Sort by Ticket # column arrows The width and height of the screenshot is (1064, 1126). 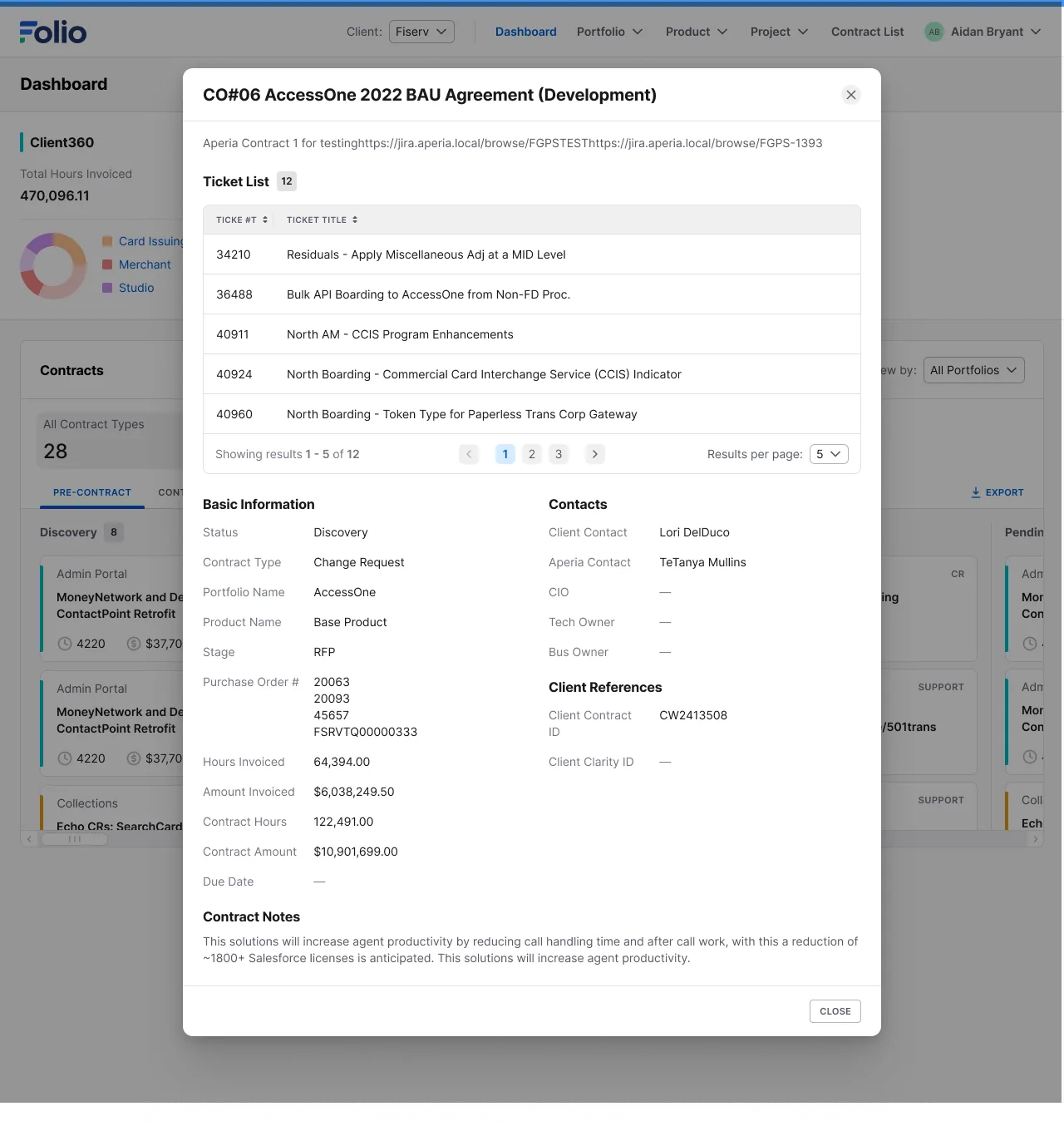coord(265,220)
